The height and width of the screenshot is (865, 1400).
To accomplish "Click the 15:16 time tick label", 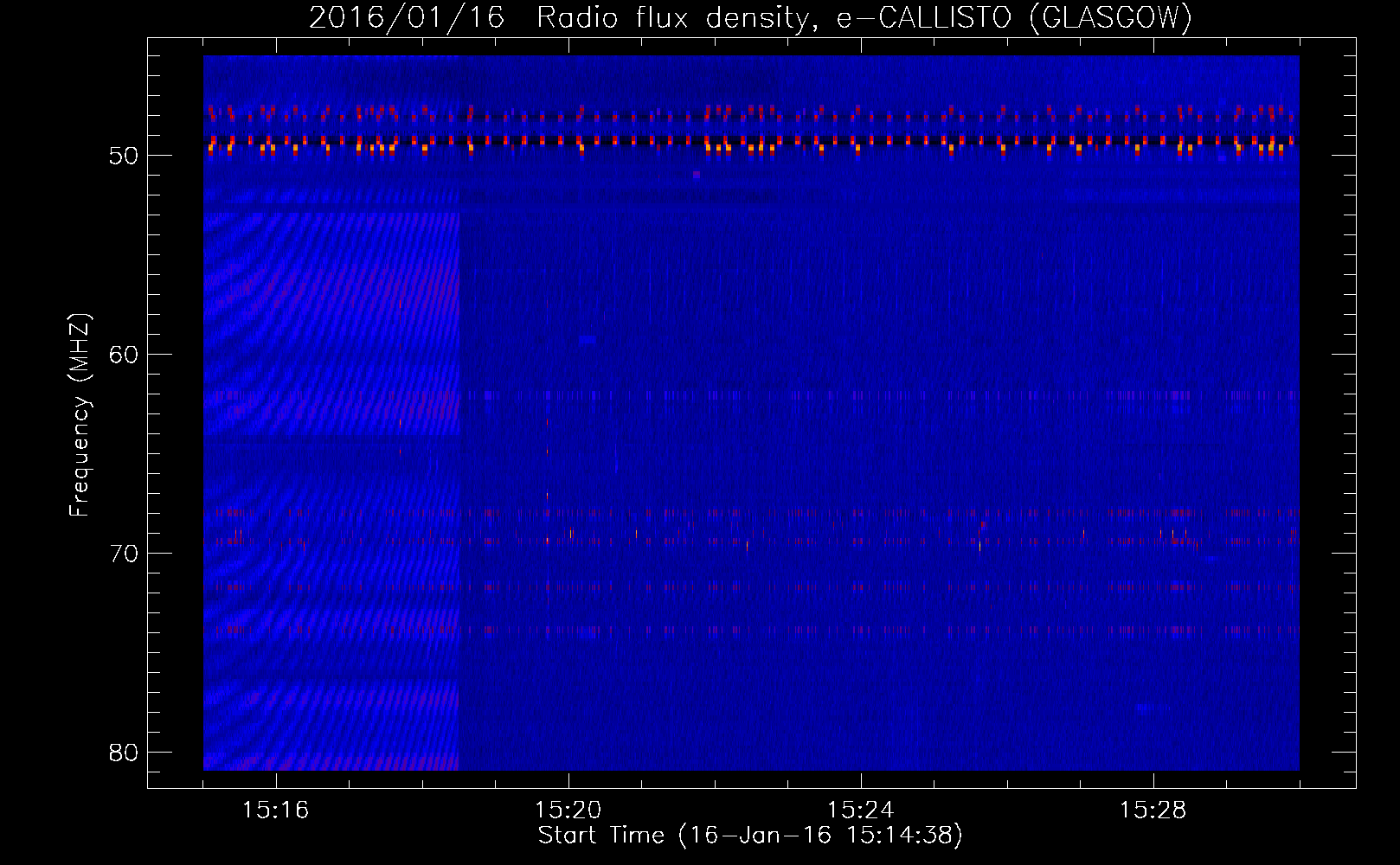I will [x=276, y=811].
